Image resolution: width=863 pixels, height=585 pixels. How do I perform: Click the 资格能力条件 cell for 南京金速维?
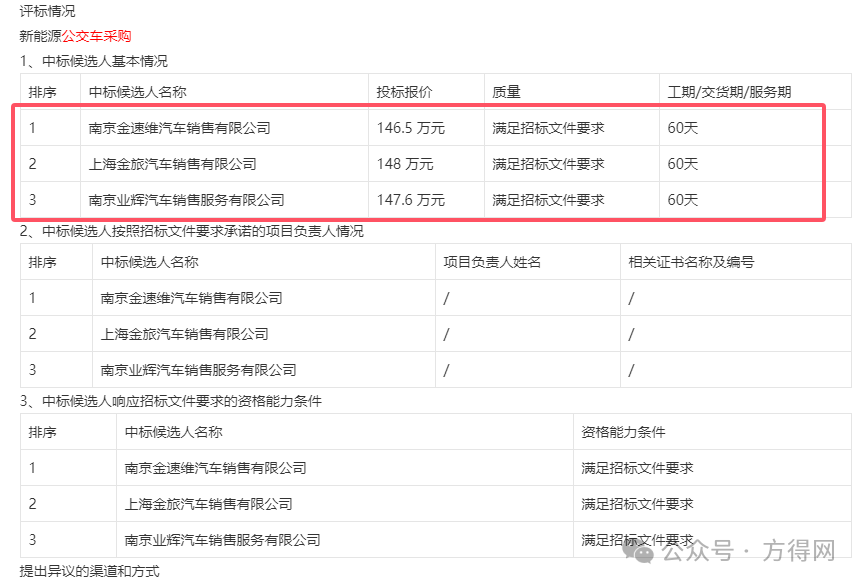[x=637, y=468]
